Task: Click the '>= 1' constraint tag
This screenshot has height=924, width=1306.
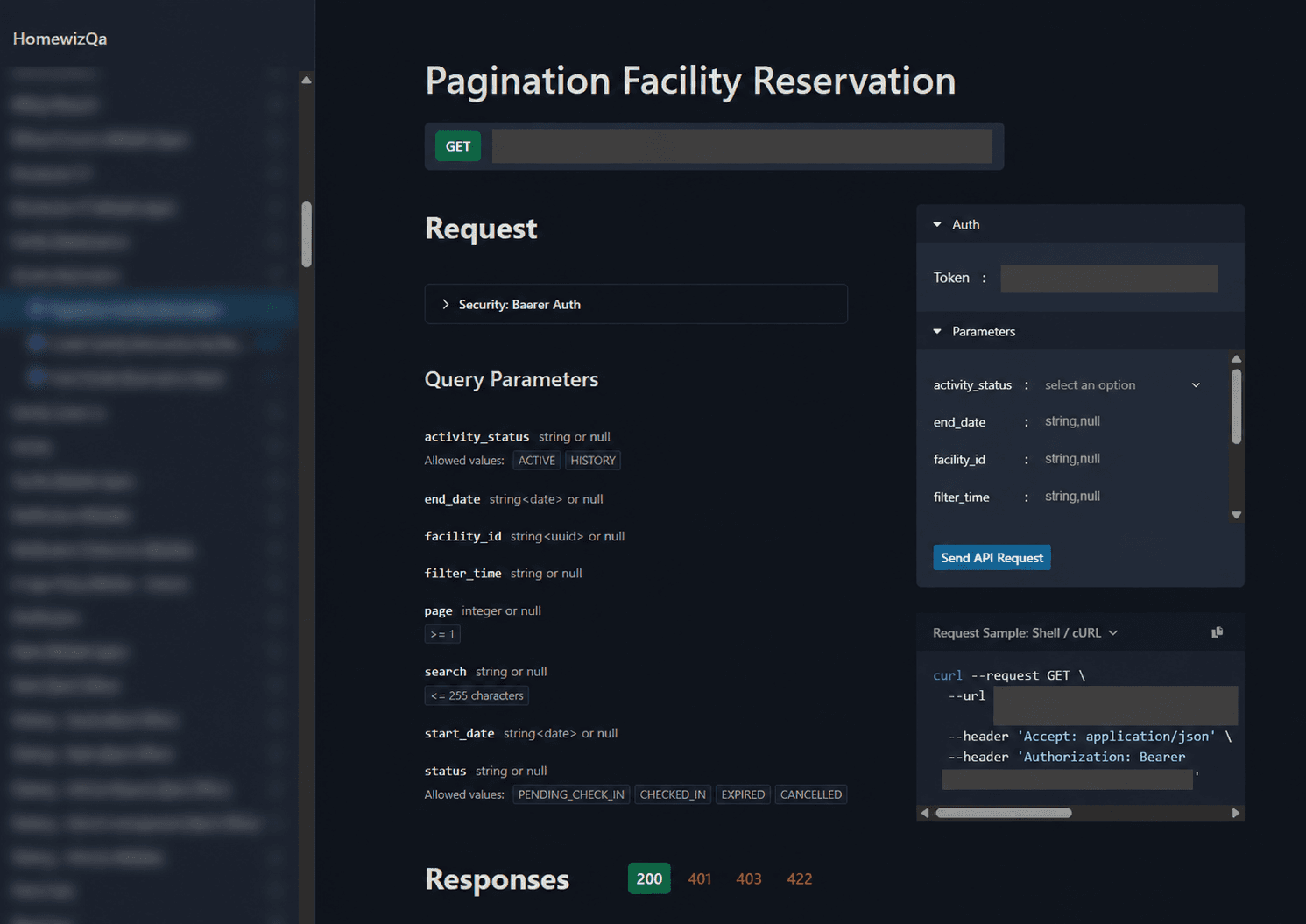Action: coord(442,634)
